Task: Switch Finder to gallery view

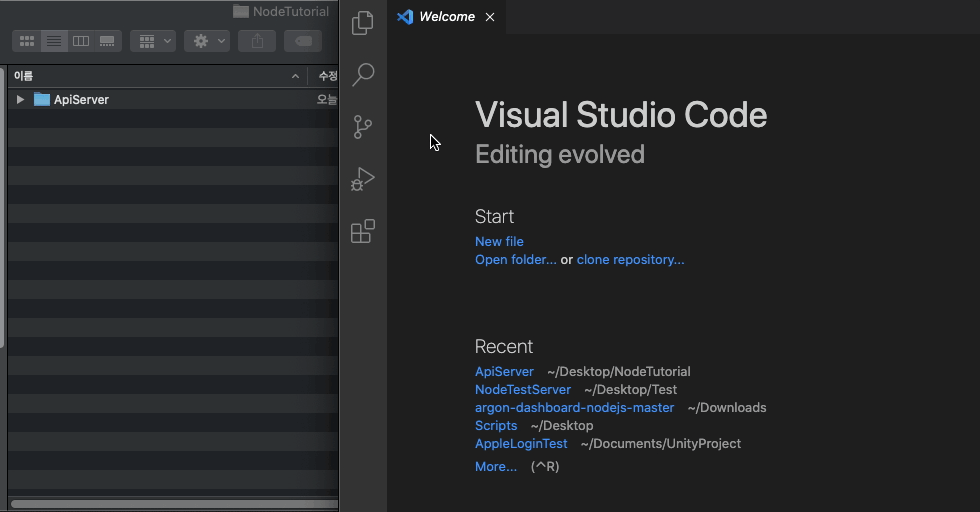Action: pyautogui.click(x=108, y=41)
